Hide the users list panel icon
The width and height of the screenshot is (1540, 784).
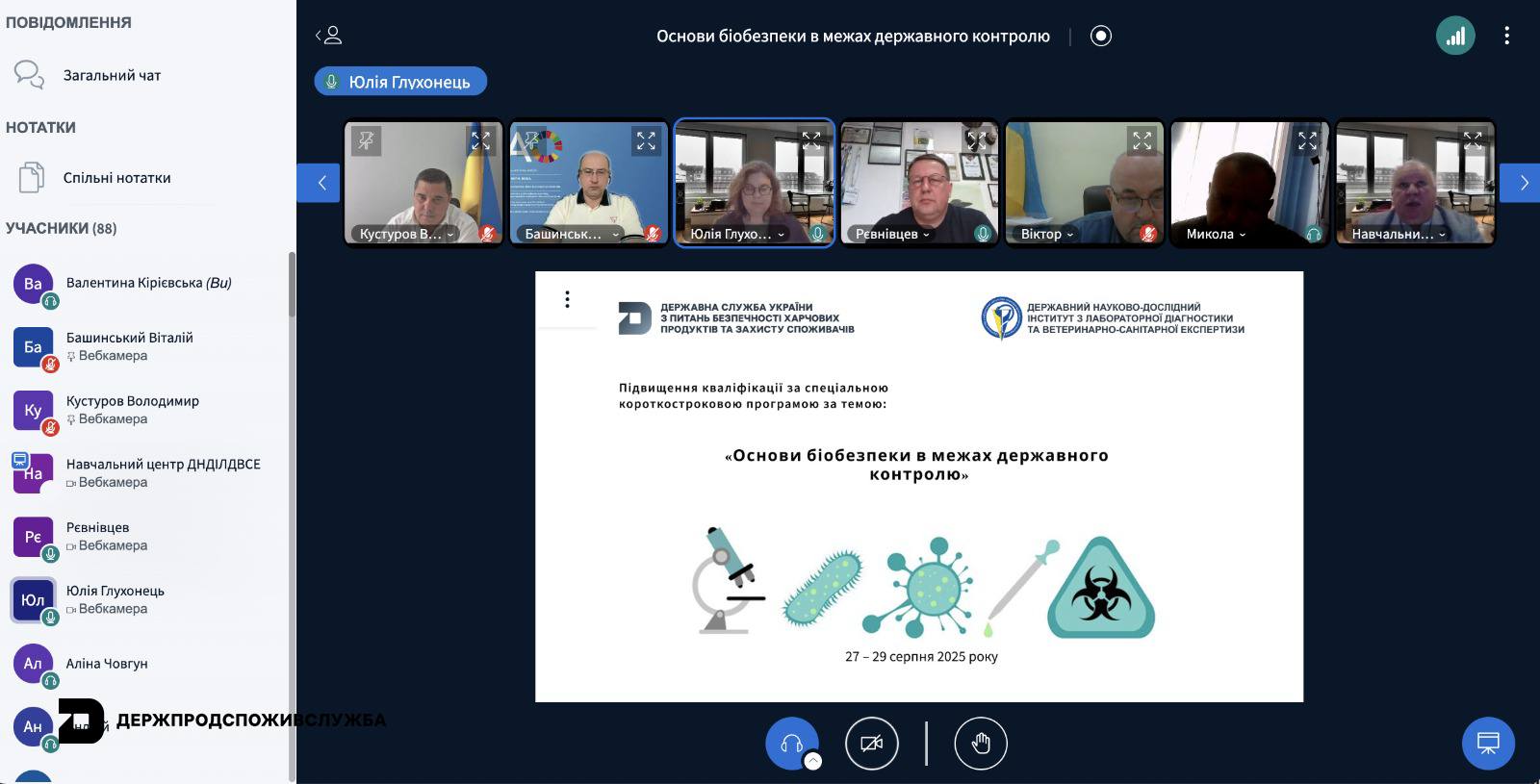pos(329,37)
